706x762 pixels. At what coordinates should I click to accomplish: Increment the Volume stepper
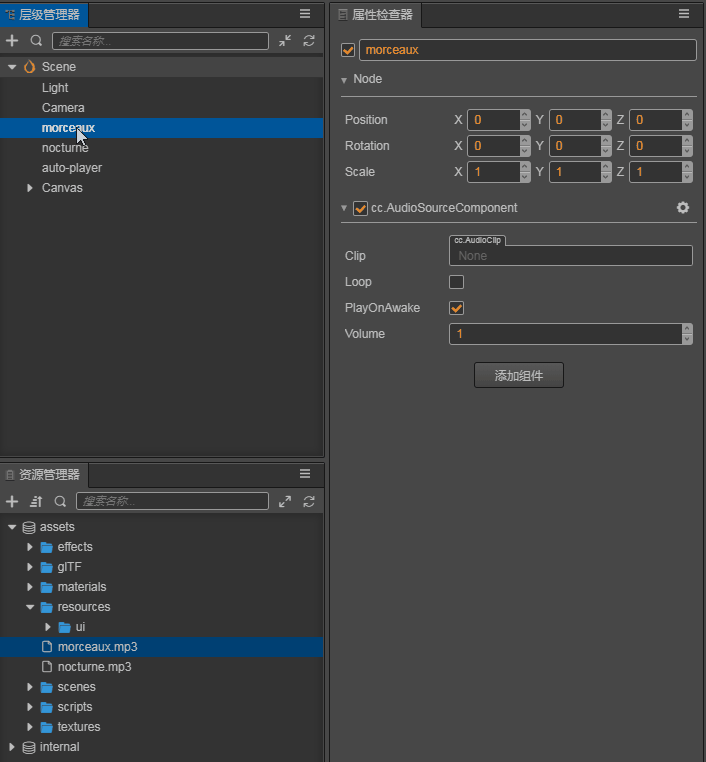687,329
